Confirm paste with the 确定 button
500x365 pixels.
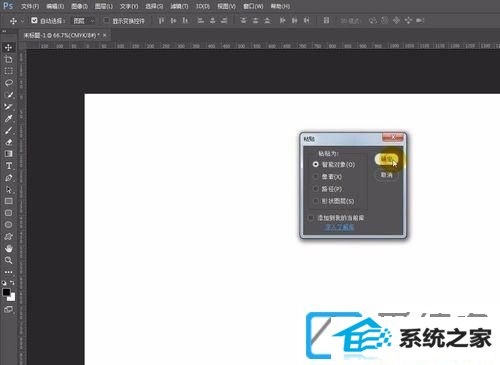coord(386,159)
